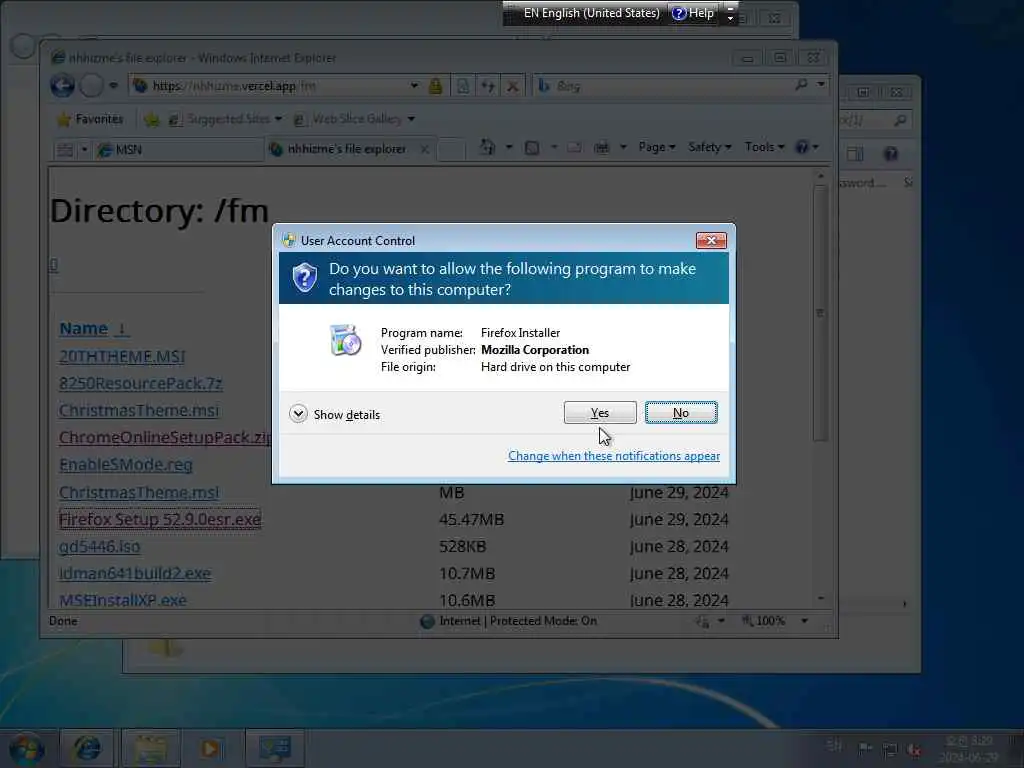Open the Safety menu
Image resolution: width=1024 pixels, height=768 pixels.
pos(709,147)
